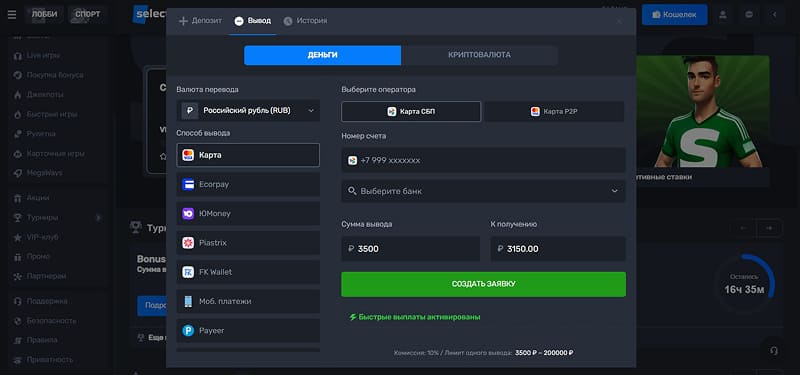Click the Быстрые выплаты активированы text

415,317
